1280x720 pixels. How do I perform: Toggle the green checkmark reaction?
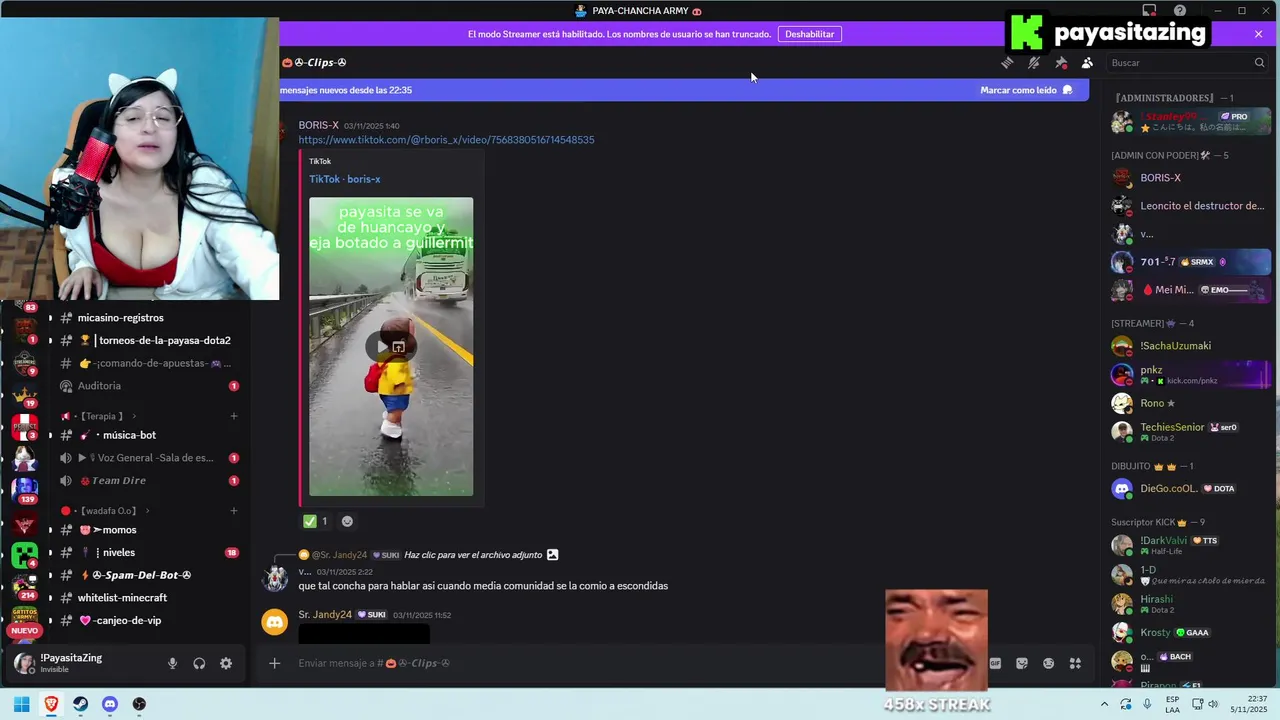pyautogui.click(x=316, y=521)
